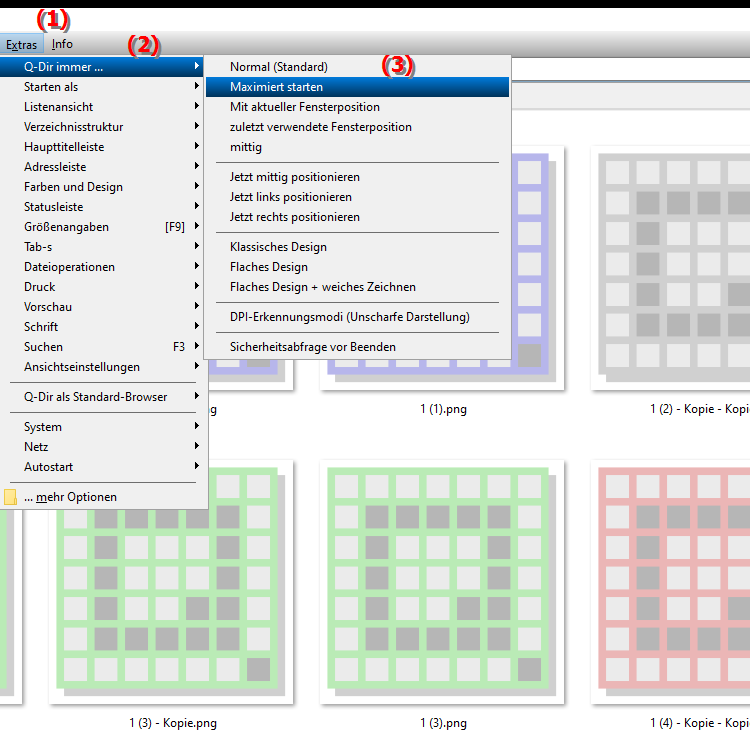
Task: Click Jetzt links positionieren
Action: click(357, 197)
